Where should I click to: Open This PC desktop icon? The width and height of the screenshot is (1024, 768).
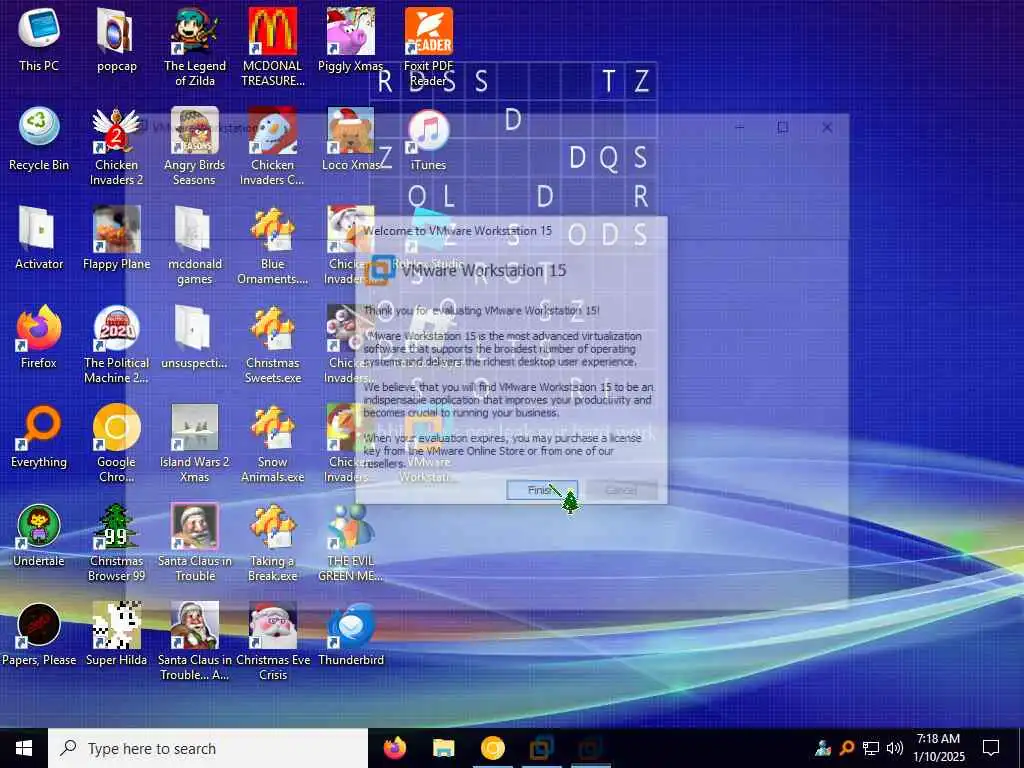pos(39,40)
